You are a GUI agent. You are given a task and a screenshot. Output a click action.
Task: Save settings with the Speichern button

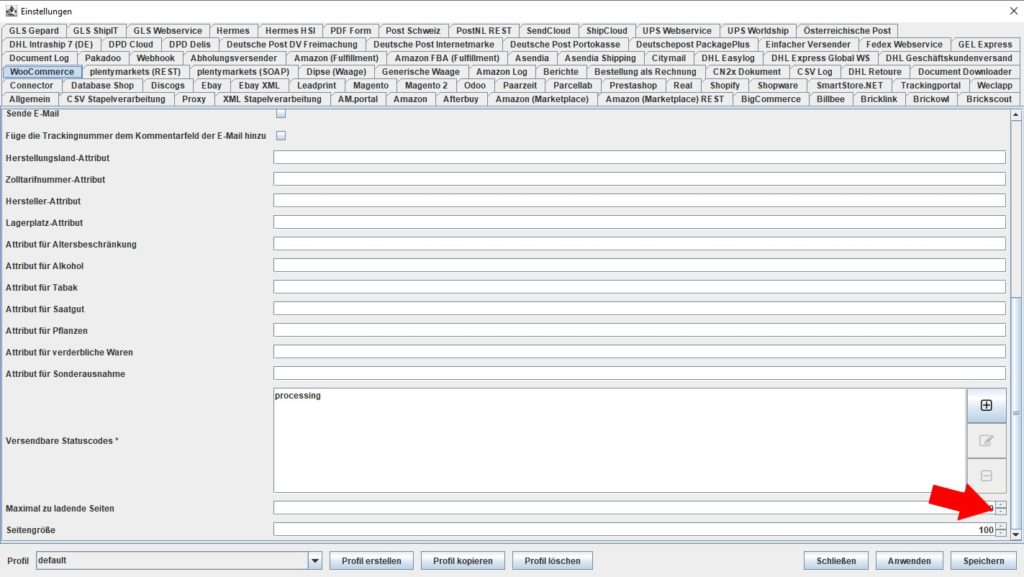click(x=984, y=561)
